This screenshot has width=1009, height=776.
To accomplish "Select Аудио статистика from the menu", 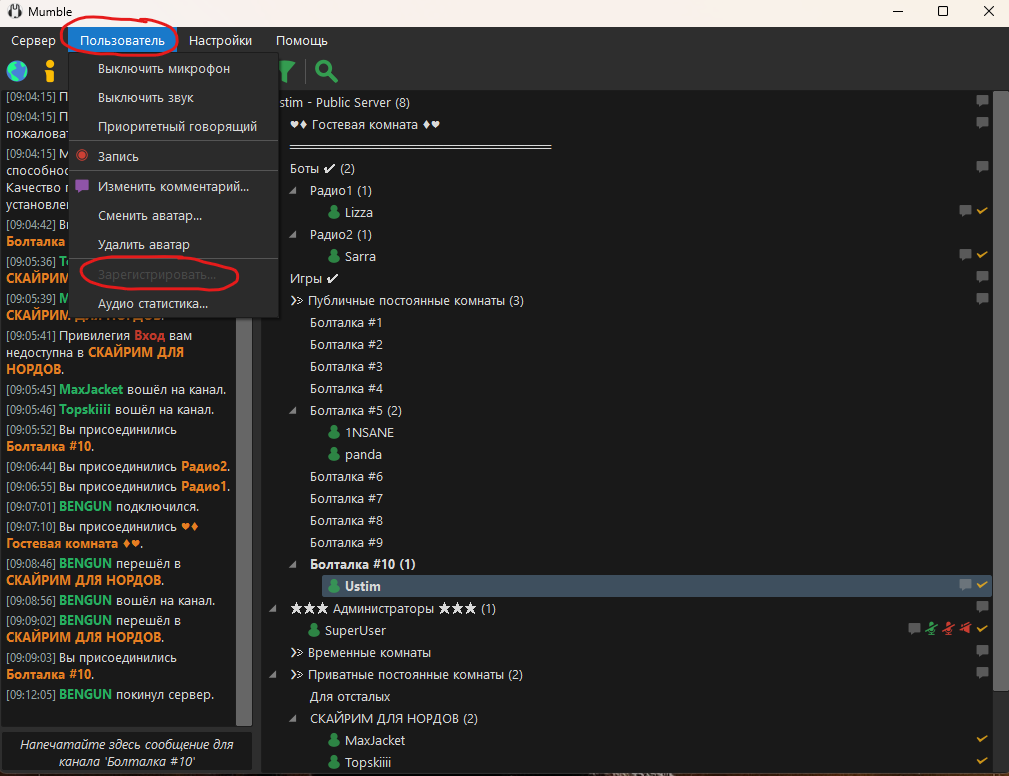I will click(153, 304).
